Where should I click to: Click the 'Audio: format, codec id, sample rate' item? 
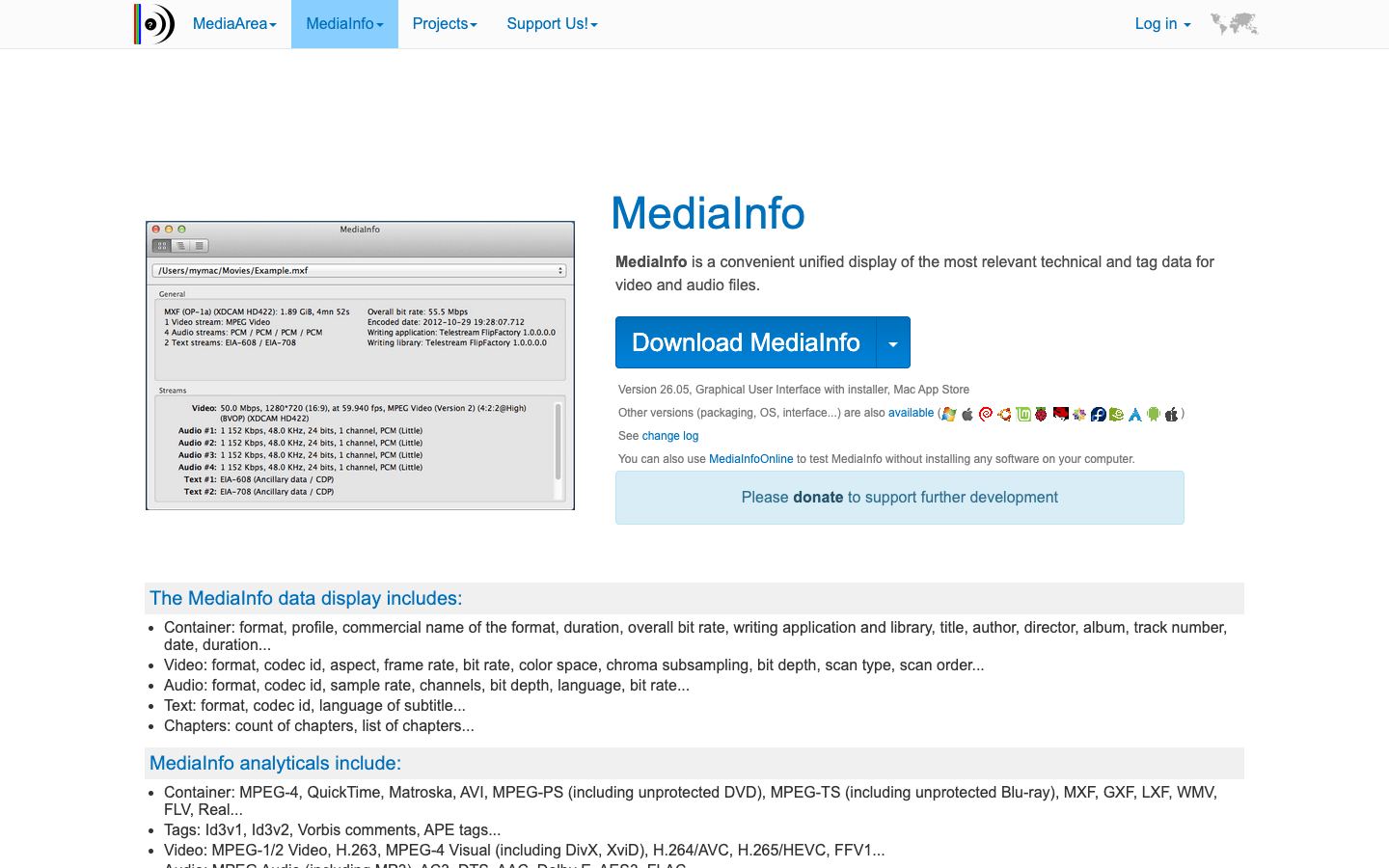tap(426, 686)
